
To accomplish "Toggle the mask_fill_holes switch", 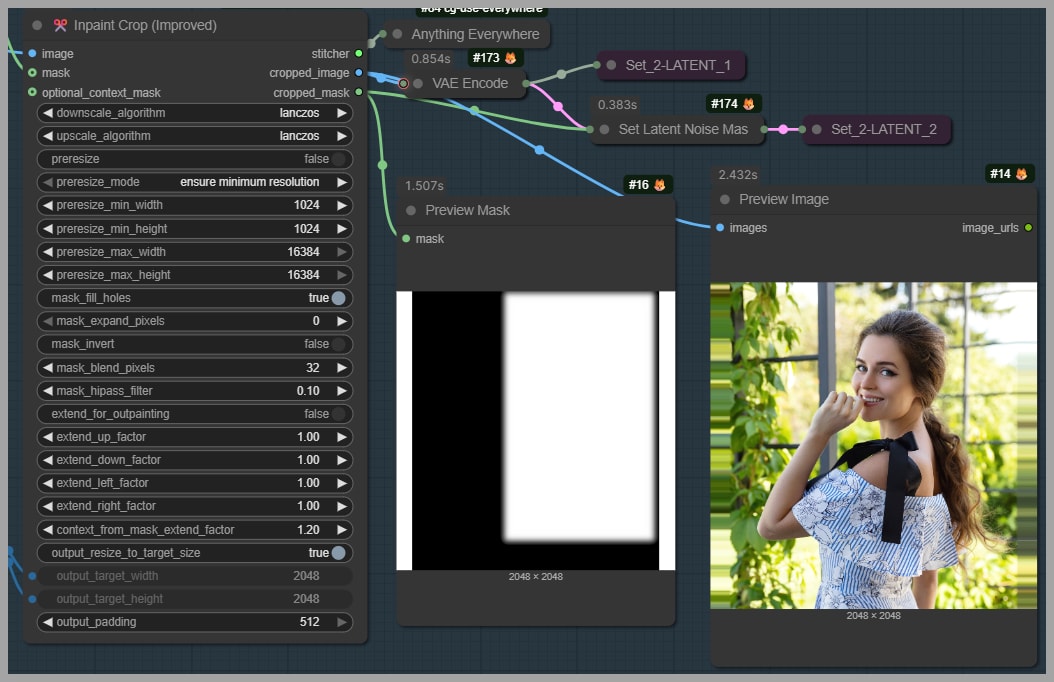I will coord(338,298).
